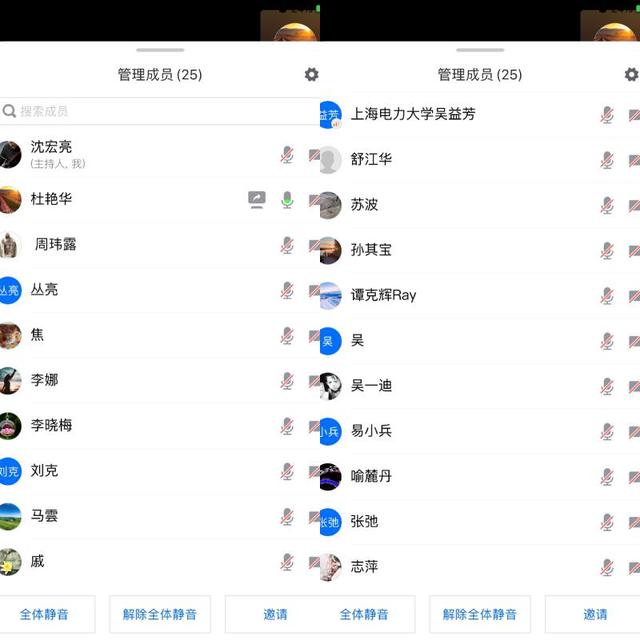Click muted microphone next to 马雲

(287, 517)
